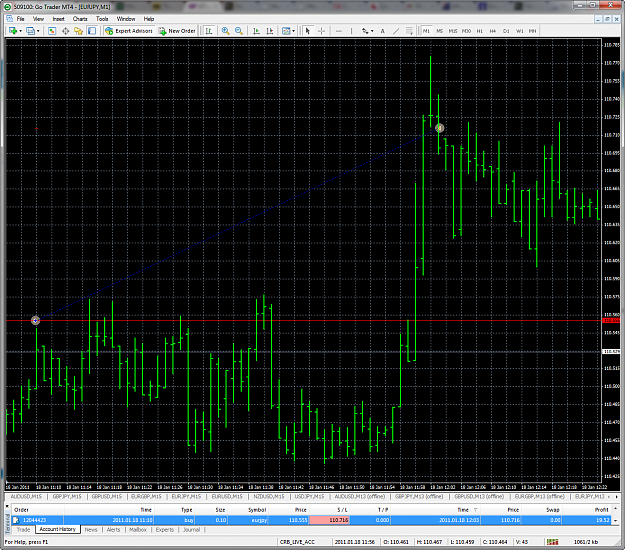Click the trade entry marker on chart
The height and width of the screenshot is (550, 625).
coord(35,320)
